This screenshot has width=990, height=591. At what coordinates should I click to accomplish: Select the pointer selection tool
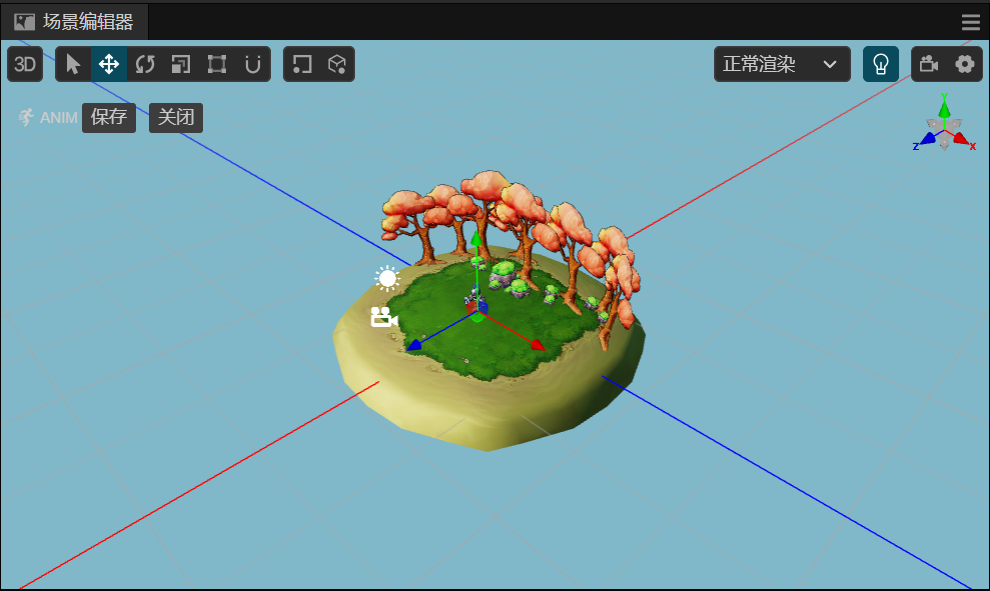pyautogui.click(x=73, y=64)
